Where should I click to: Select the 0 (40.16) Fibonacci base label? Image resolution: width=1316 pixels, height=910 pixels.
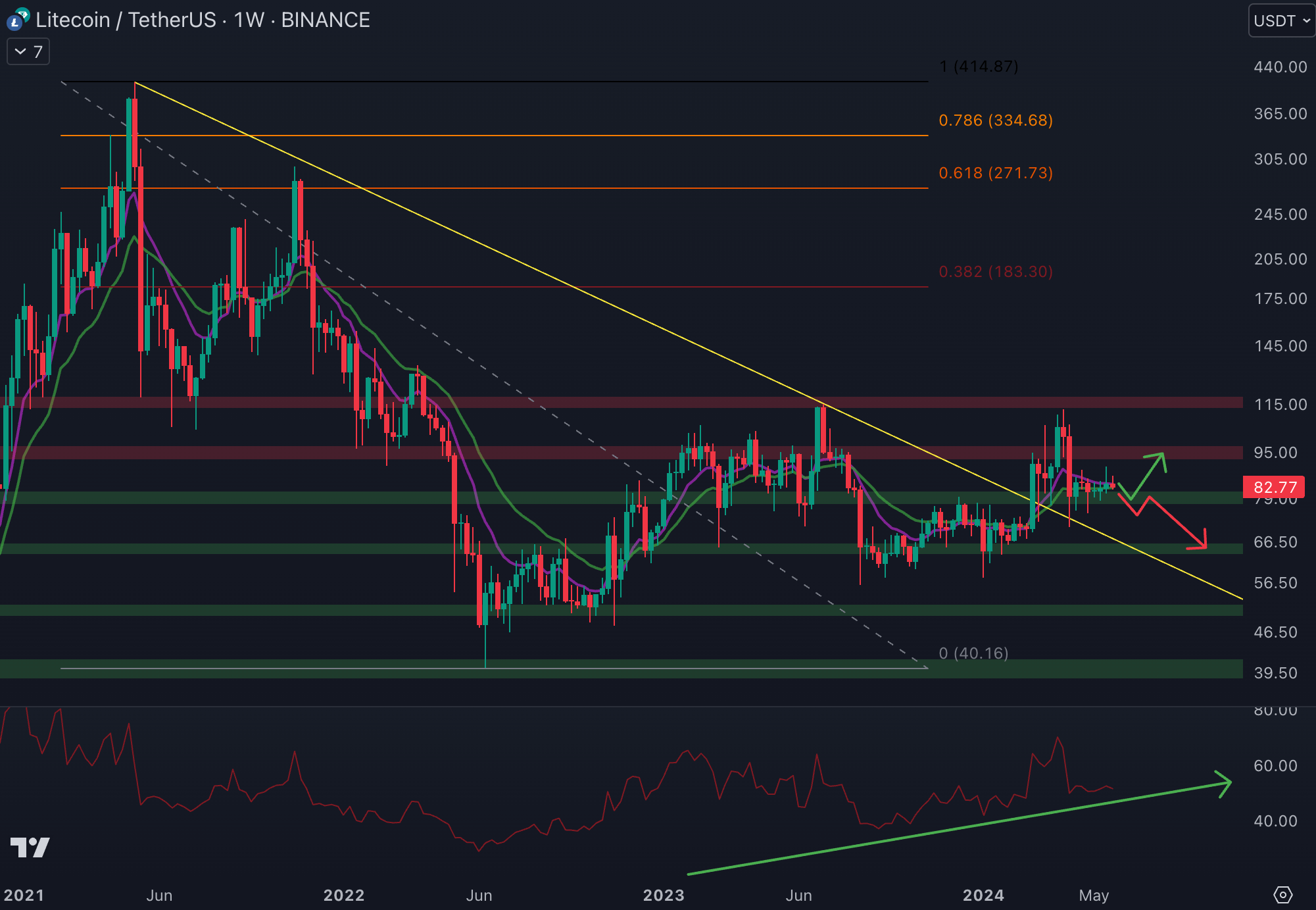[x=973, y=653]
